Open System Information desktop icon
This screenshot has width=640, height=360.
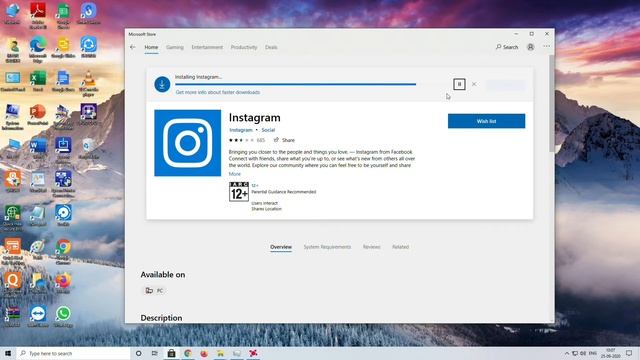pos(13,117)
